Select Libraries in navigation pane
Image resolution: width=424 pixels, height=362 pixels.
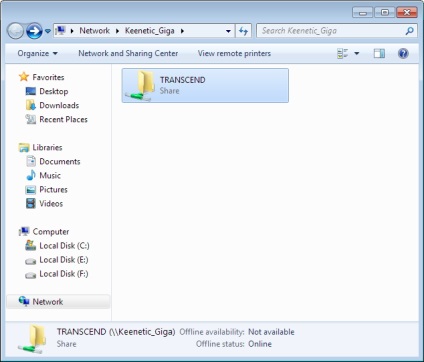[x=47, y=147]
